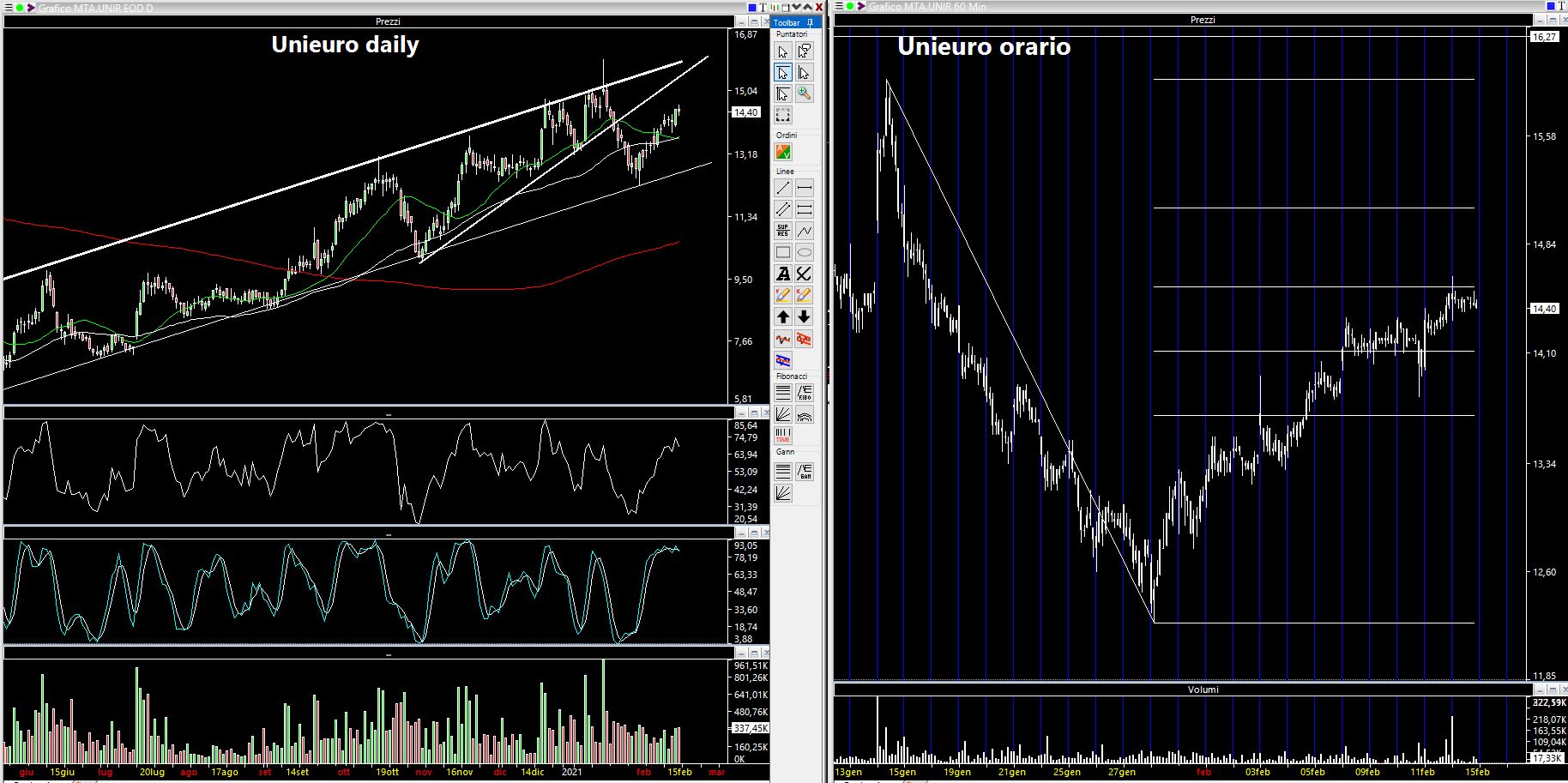Click the 17,33K volume label on hourly chart

(1547, 758)
